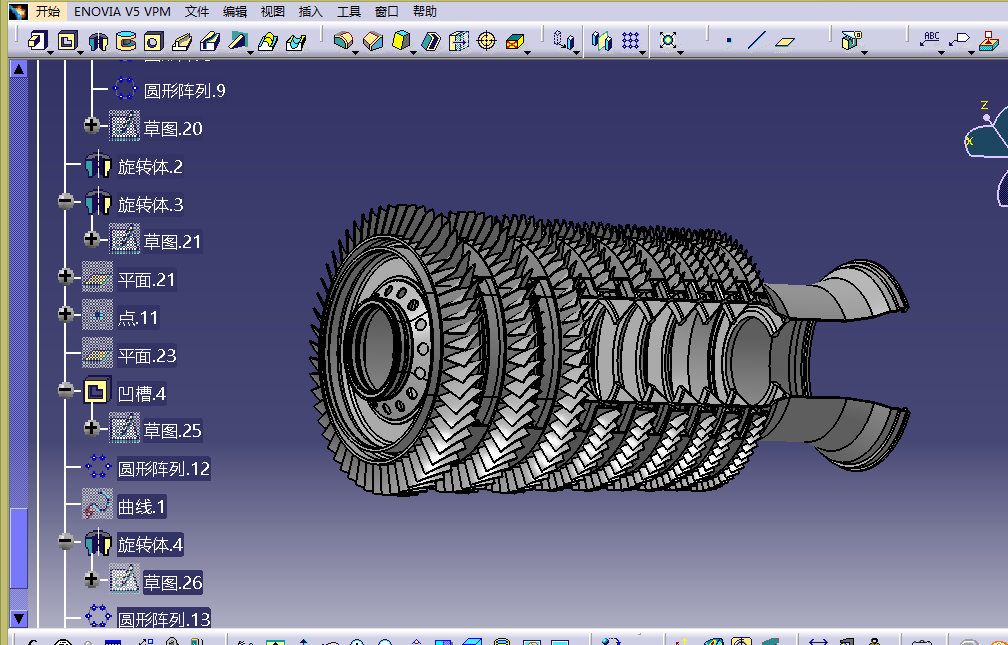Create a reference Plane
1008x645 pixels.
point(785,41)
